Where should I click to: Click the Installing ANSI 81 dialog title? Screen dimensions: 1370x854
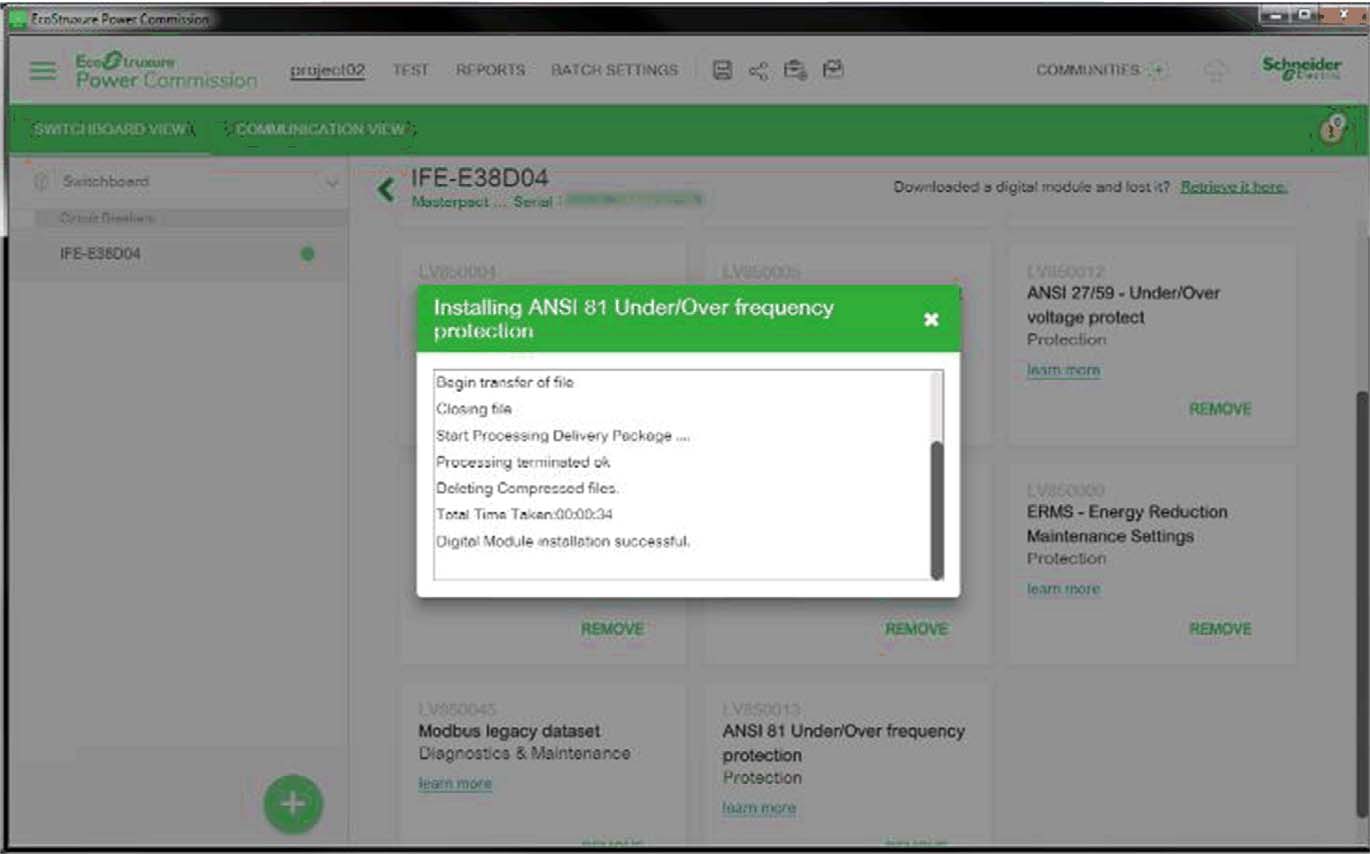pos(633,319)
